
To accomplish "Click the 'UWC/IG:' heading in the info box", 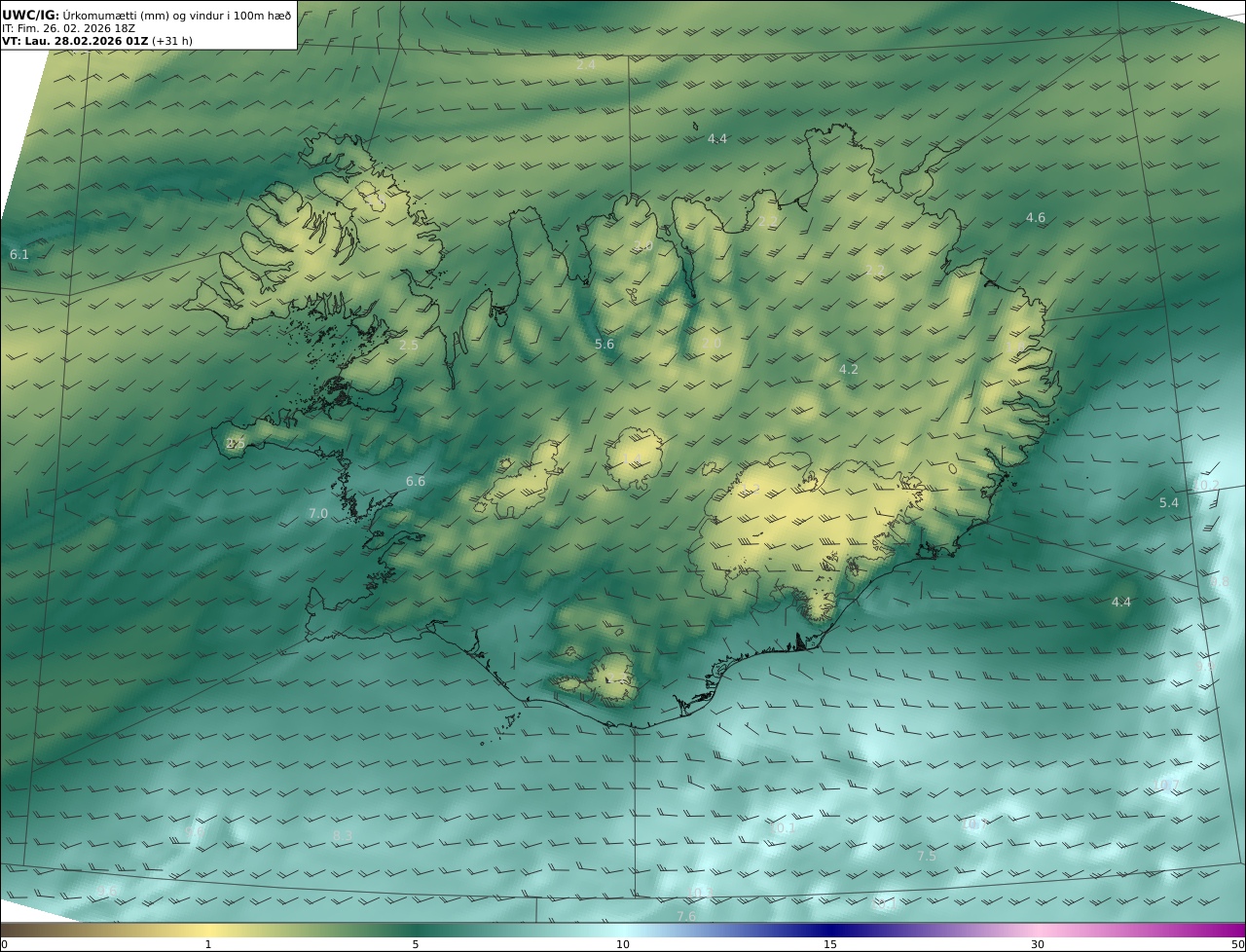I will pos(30,16).
